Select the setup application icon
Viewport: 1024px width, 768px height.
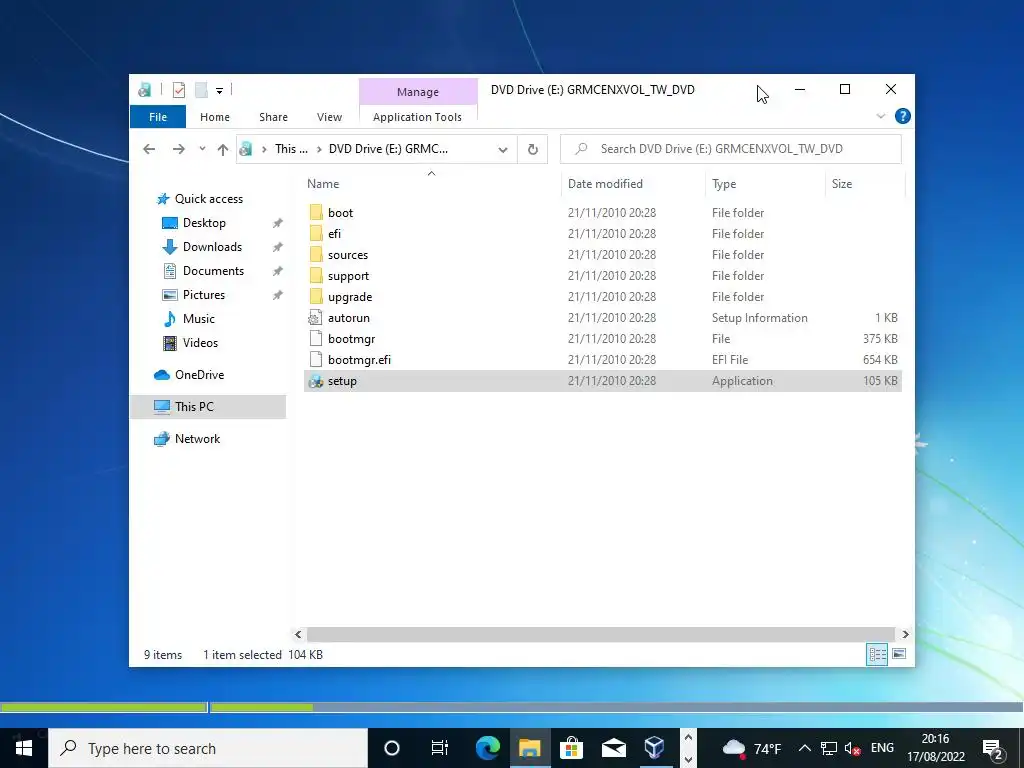tap(316, 381)
